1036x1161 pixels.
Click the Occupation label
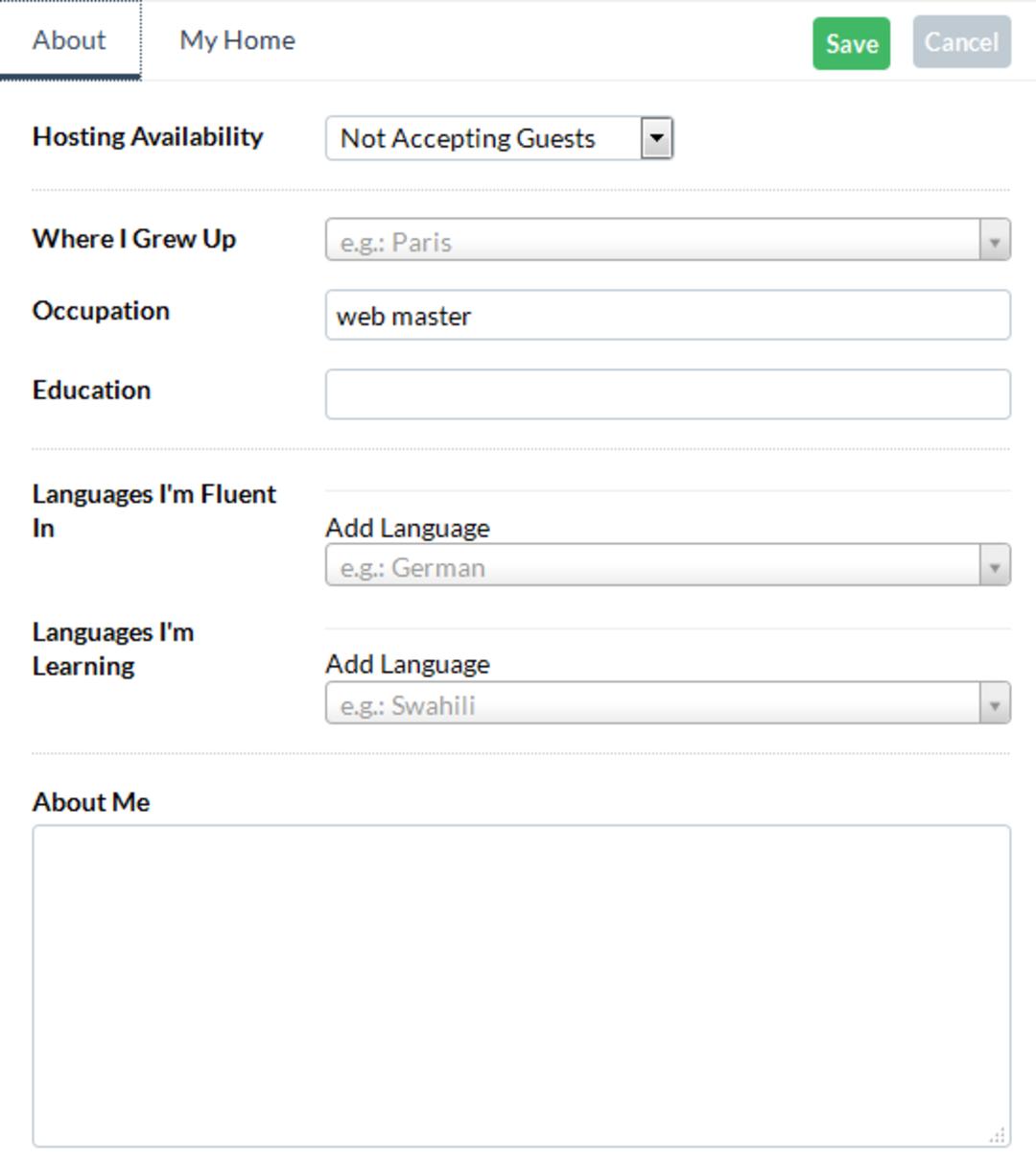(101, 311)
